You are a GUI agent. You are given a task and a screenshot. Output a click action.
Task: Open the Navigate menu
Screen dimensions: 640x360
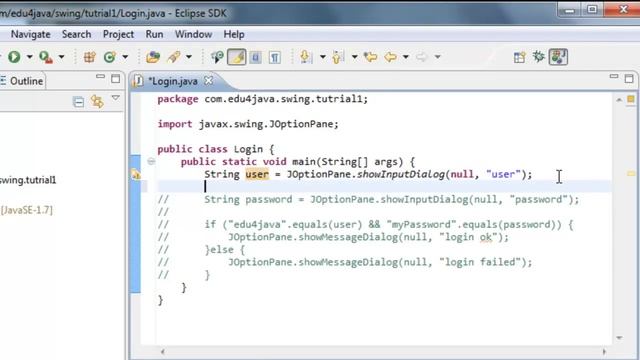tap(31, 34)
